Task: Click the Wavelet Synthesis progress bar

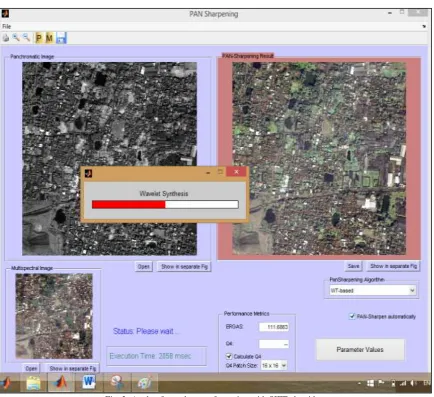Action: pyautogui.click(x=165, y=204)
